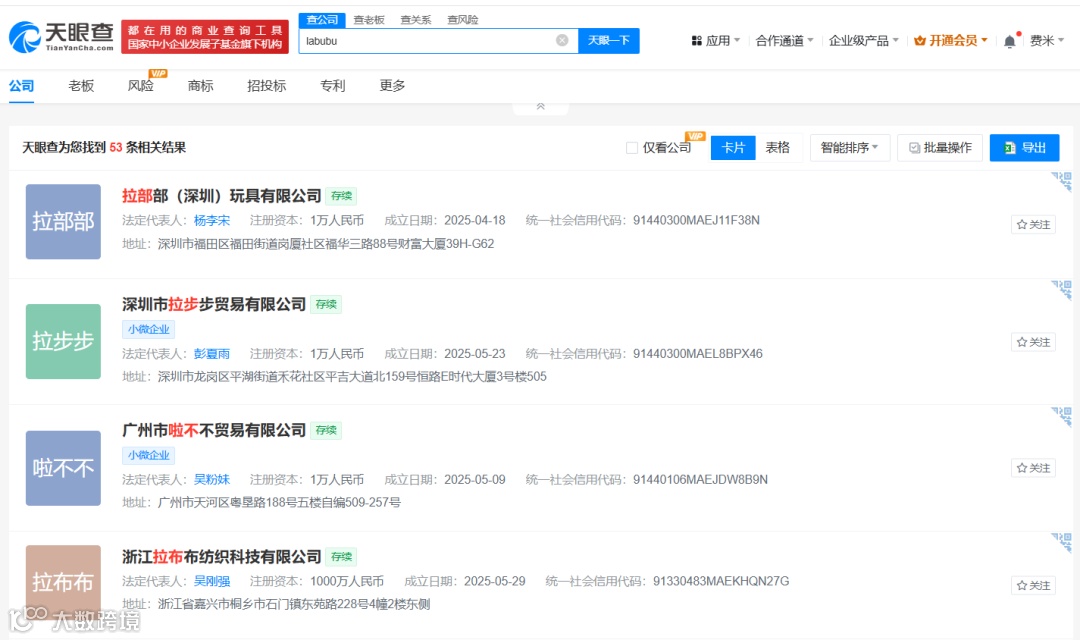Follow 广州市啦不不贸易有限公司 with 关注 star

tap(1033, 468)
